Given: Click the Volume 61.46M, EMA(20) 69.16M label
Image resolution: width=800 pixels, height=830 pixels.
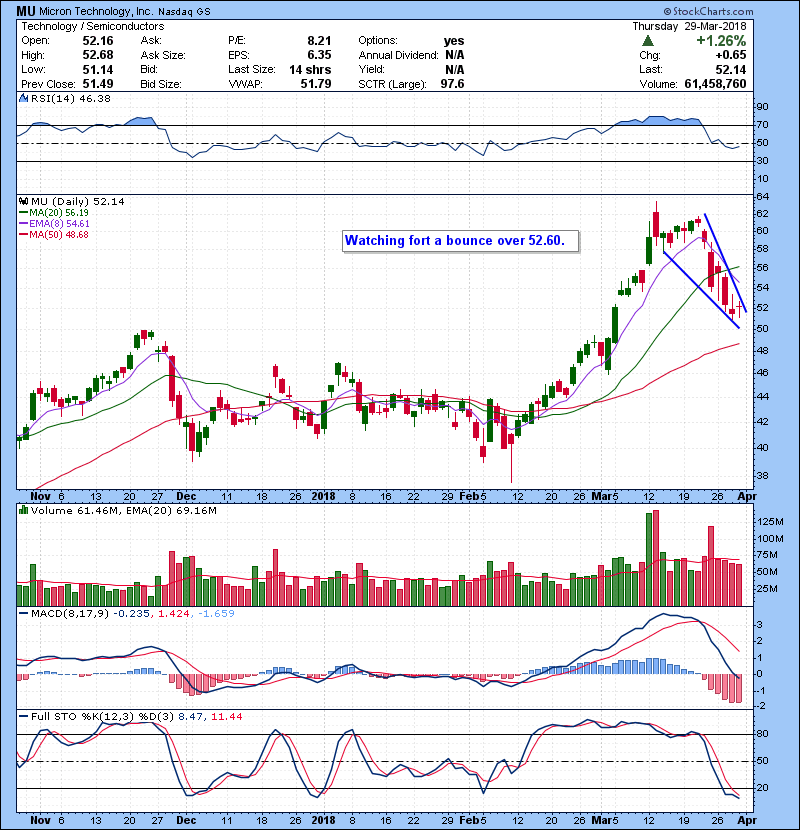Looking at the screenshot, I should point(124,511).
